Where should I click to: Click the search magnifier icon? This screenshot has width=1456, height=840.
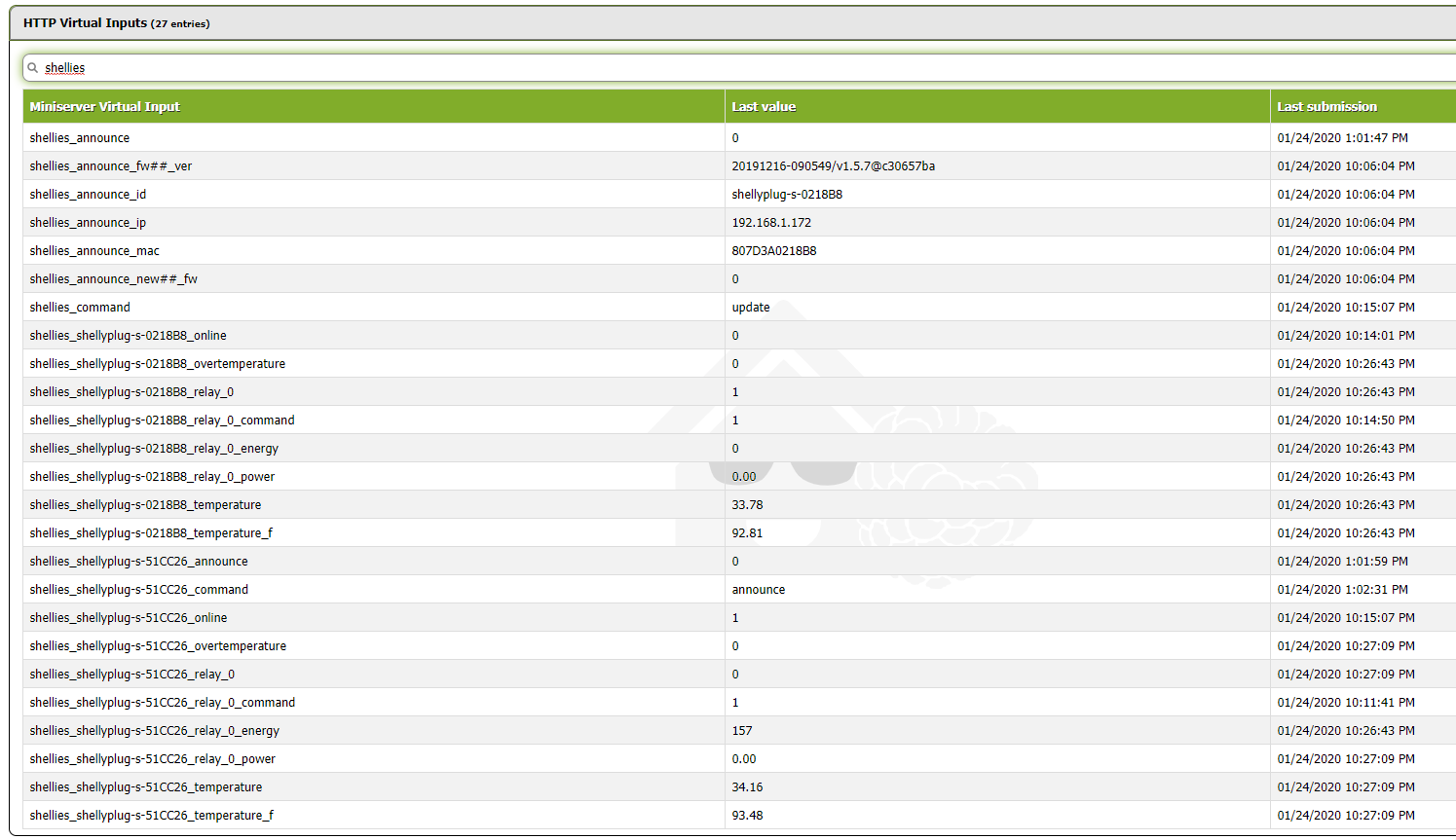click(33, 68)
